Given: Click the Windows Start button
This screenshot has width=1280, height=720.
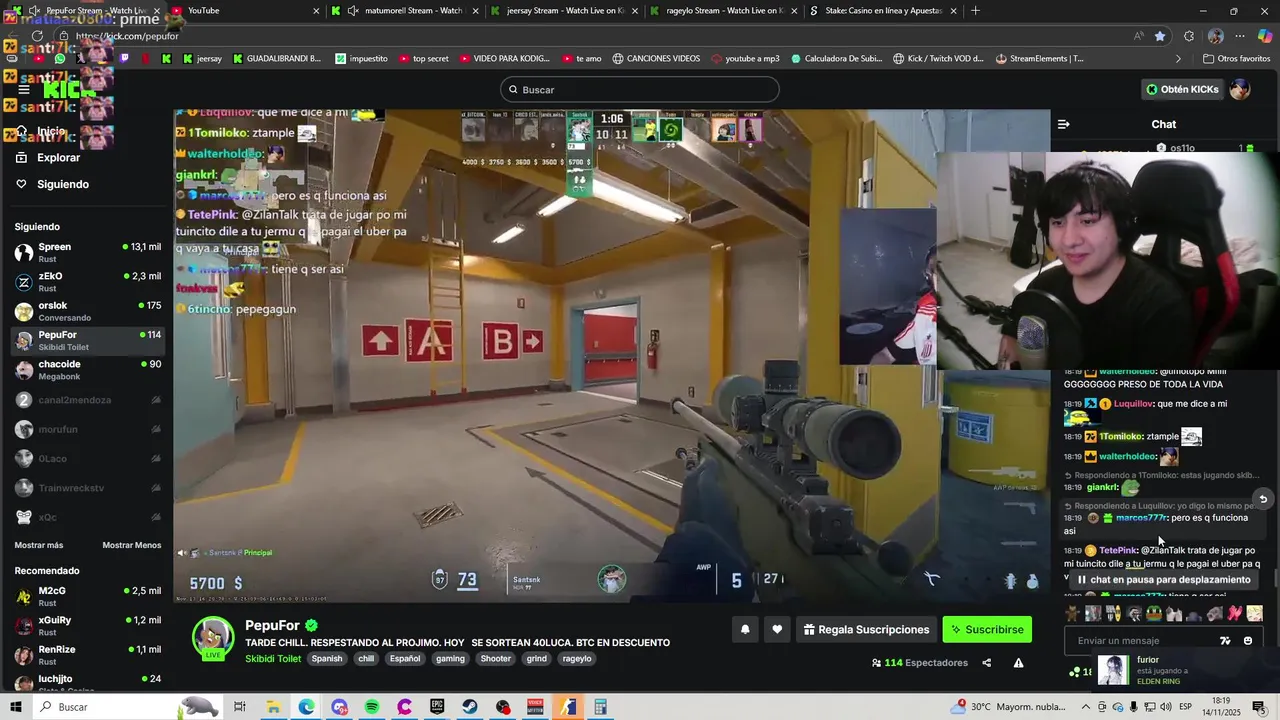Looking at the screenshot, I should click(x=16, y=707).
